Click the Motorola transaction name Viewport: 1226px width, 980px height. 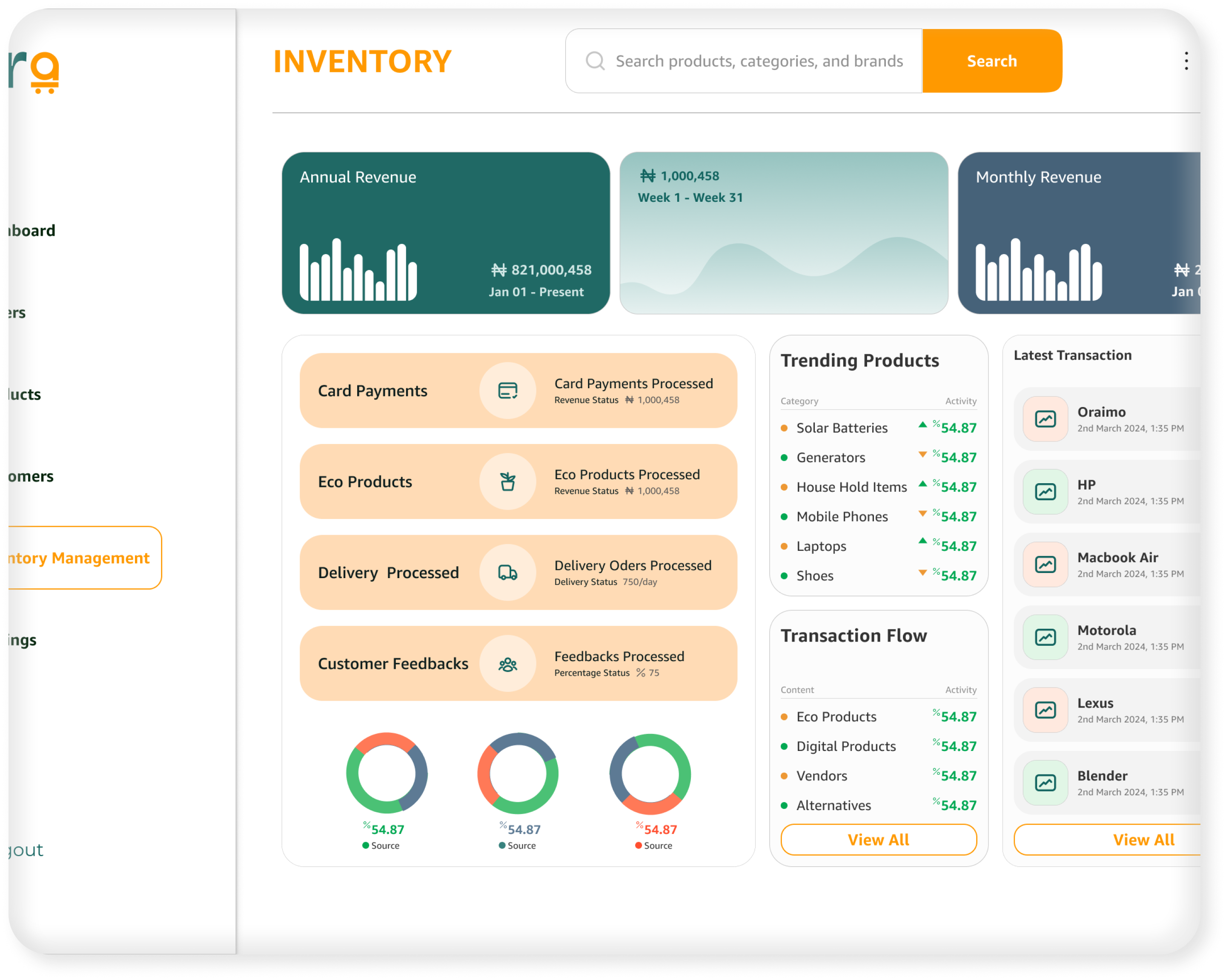coord(1106,630)
